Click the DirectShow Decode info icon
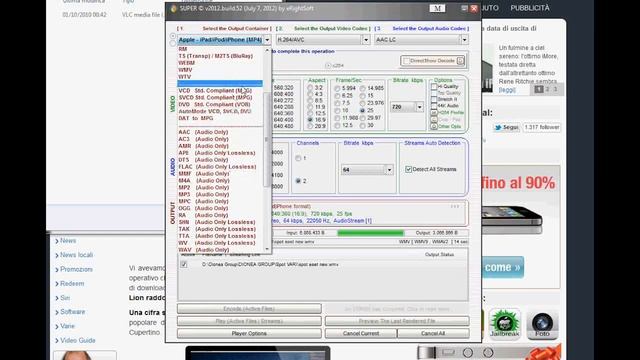Screen dimensions: 640x360 pyautogui.click(x=460, y=61)
